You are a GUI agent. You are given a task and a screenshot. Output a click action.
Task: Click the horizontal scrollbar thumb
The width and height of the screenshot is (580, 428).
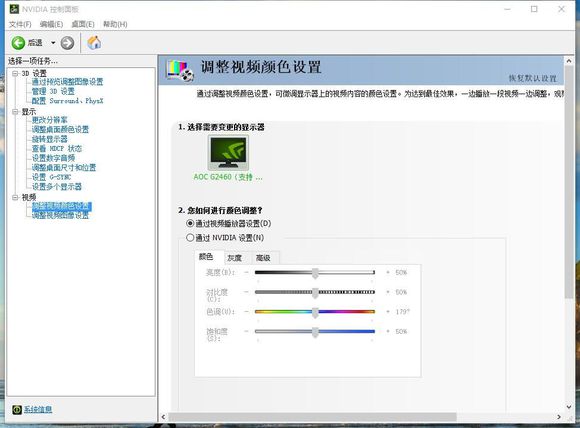(x=312, y=417)
